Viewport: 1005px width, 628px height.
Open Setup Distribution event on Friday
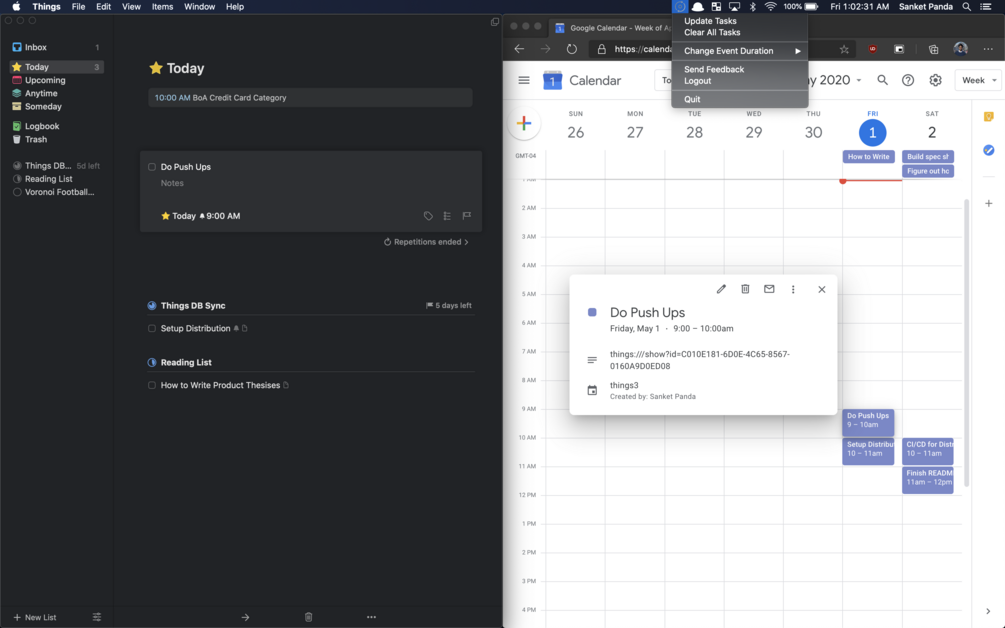click(x=868, y=452)
